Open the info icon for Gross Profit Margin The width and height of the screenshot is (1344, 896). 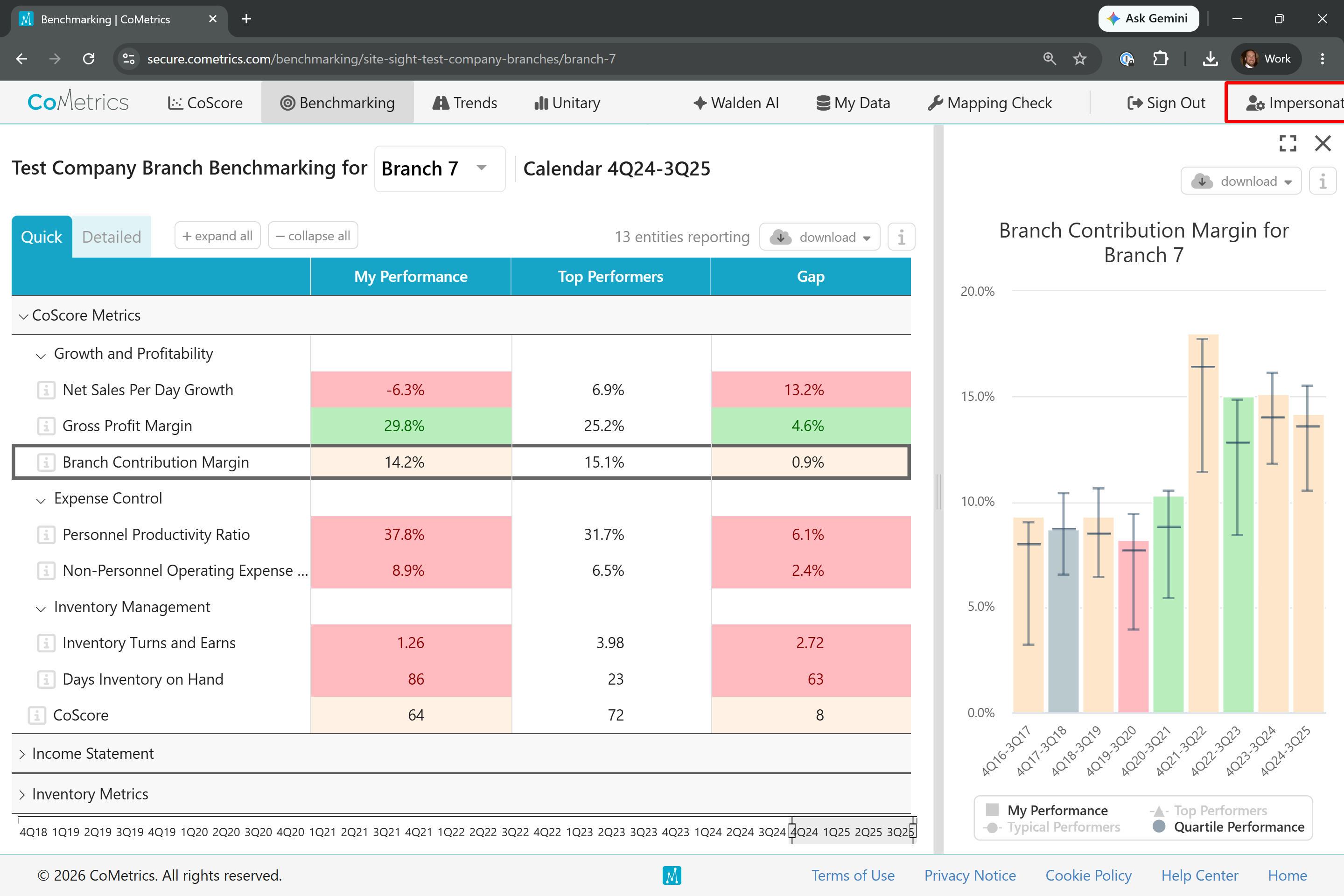click(x=46, y=426)
